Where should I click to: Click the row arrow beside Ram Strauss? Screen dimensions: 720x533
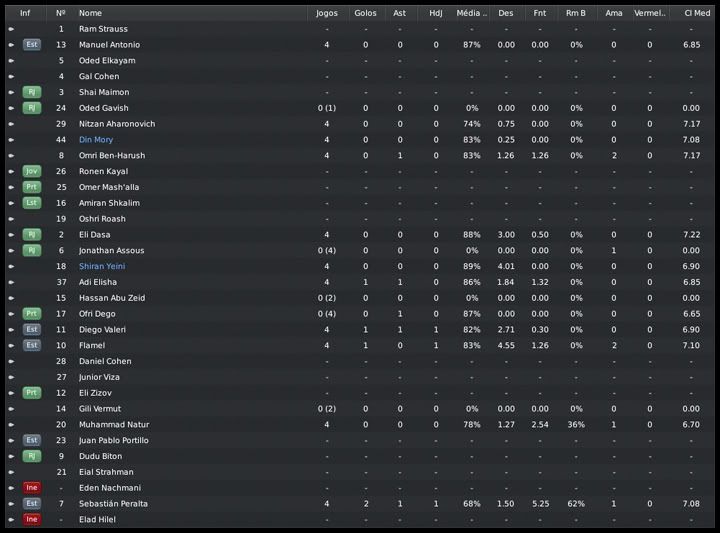[11, 29]
